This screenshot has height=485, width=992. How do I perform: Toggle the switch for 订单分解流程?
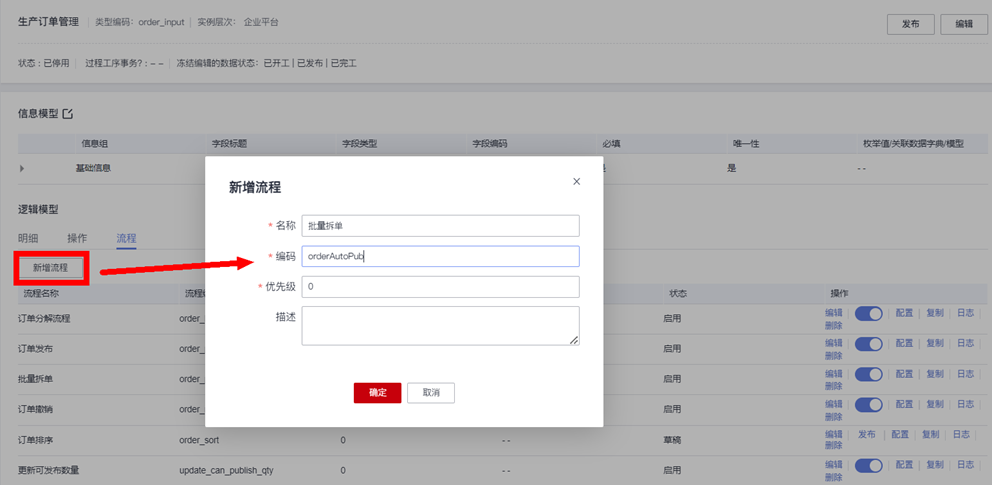[x=869, y=313]
